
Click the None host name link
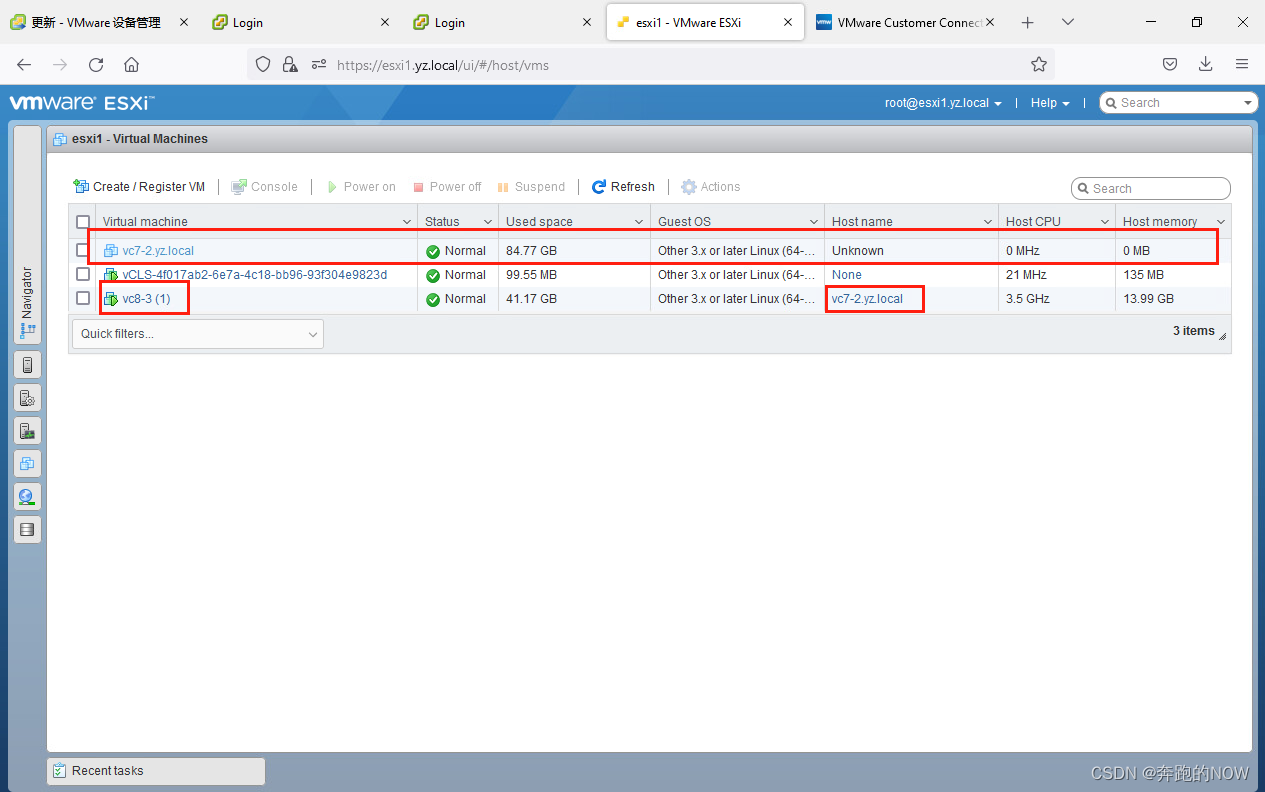(846, 275)
